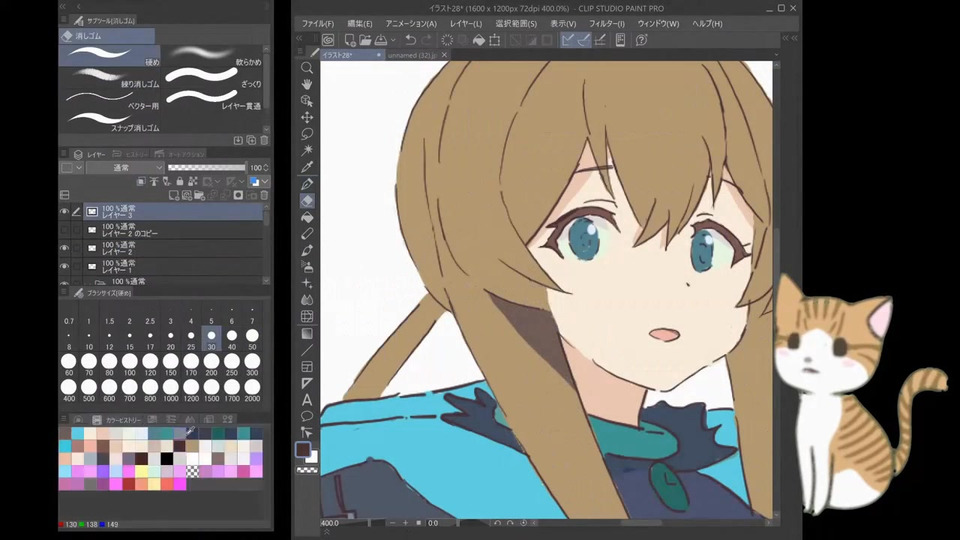Open CLIP STUDIO spiral icon

point(328,40)
